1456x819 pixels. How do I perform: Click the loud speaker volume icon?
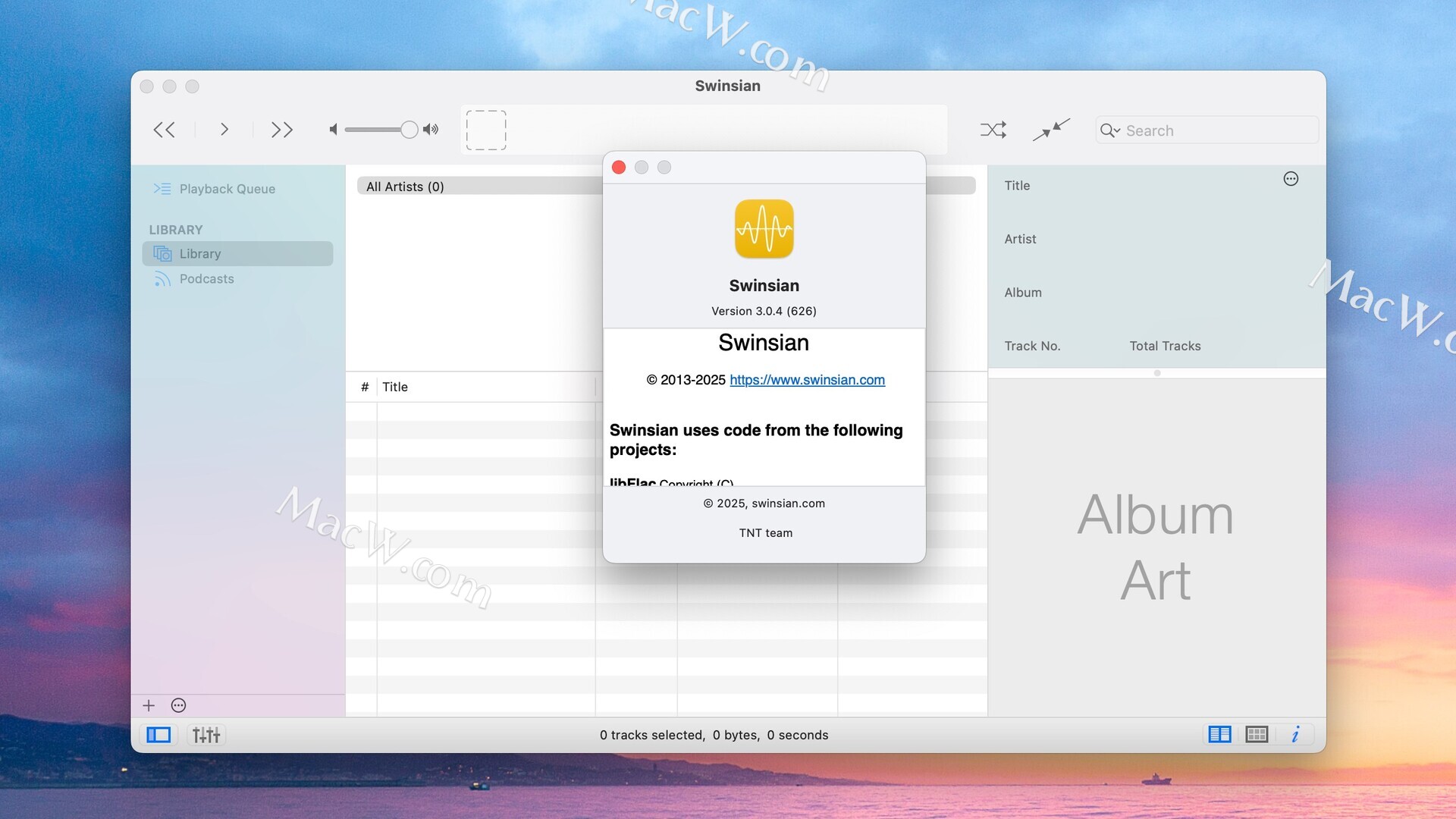[x=431, y=130]
